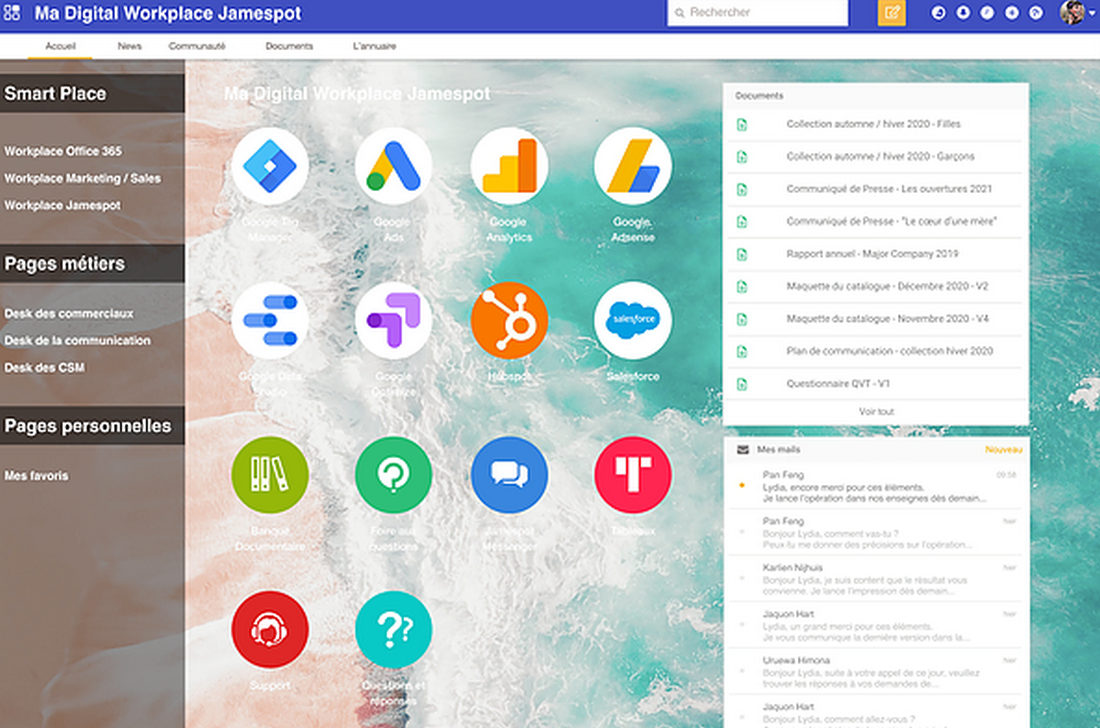
Task: Open Collection automne / hiver 2020 - Filles
Action: tap(873, 124)
